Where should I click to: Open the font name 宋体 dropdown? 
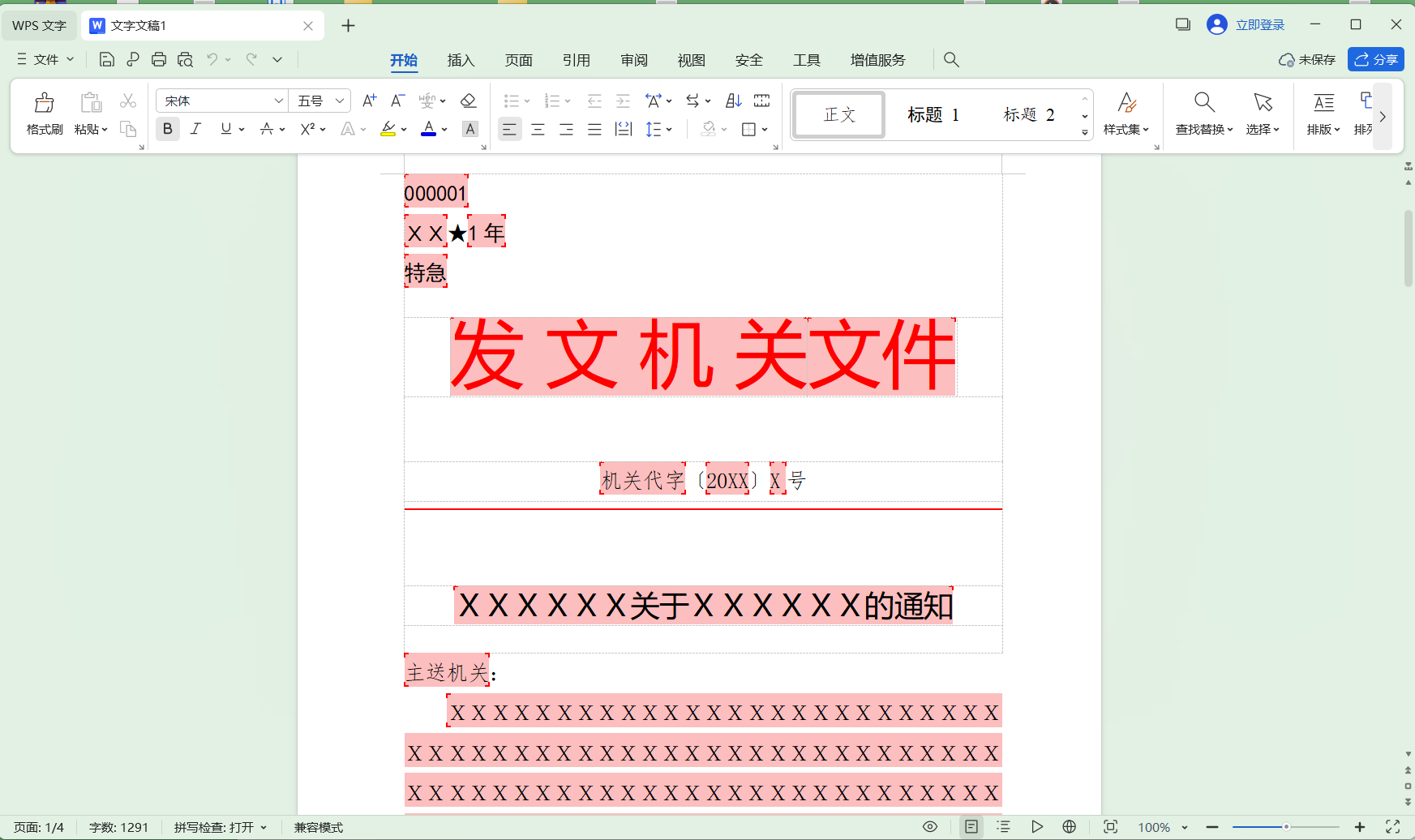[x=278, y=101]
